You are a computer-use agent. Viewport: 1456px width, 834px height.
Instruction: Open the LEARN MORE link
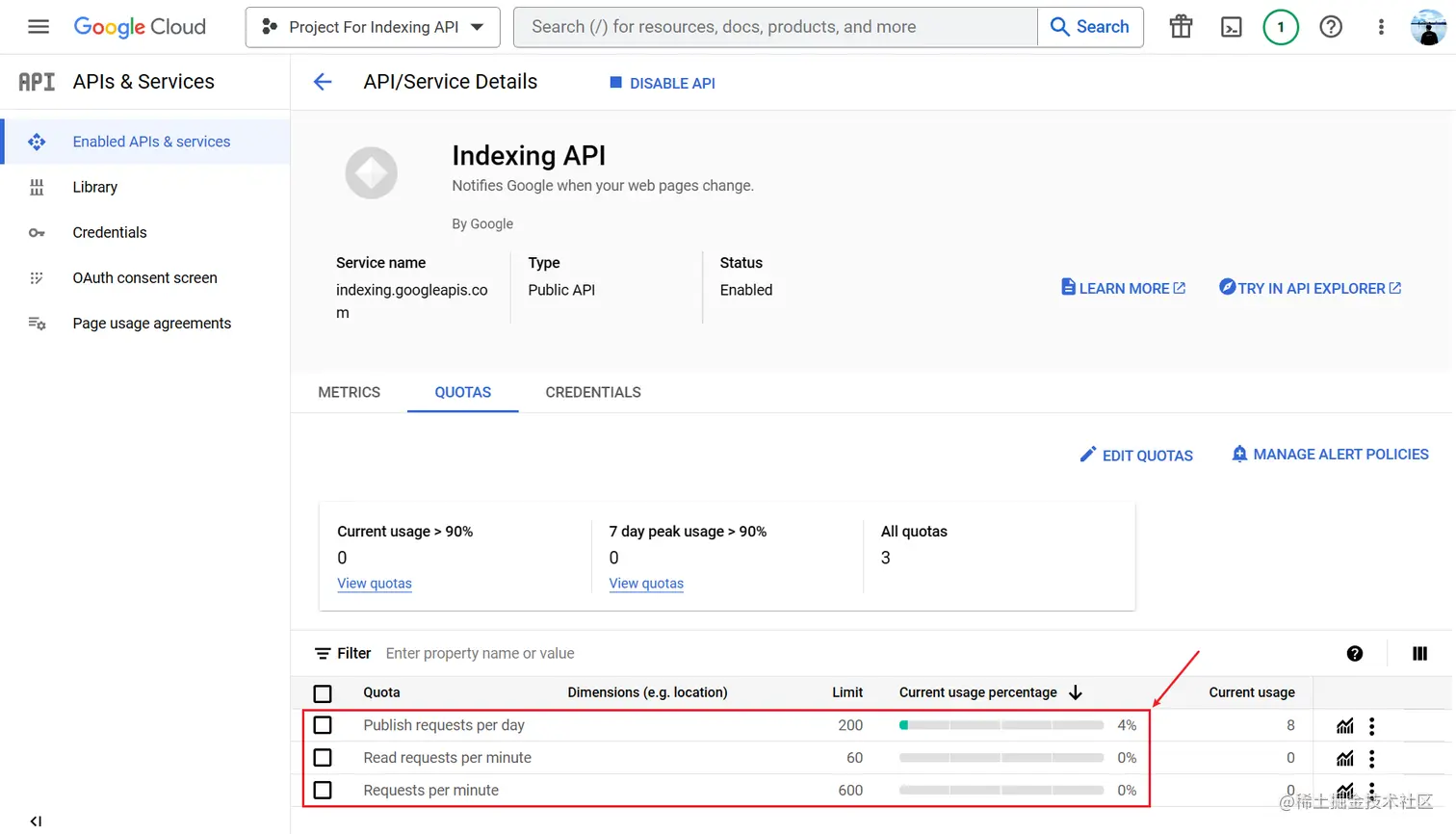pos(1123,287)
